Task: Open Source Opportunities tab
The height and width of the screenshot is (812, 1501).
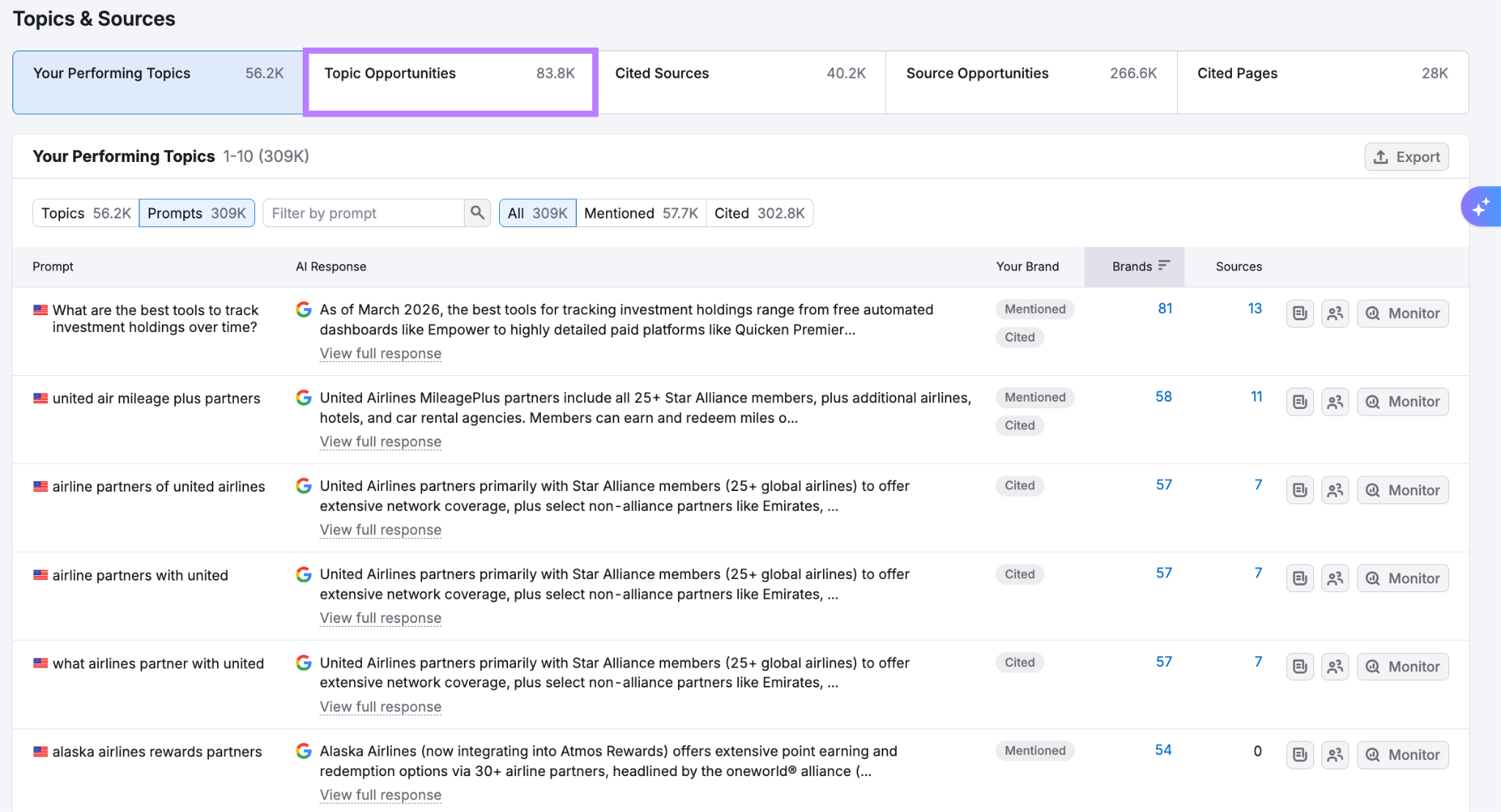Action: click(x=1031, y=82)
